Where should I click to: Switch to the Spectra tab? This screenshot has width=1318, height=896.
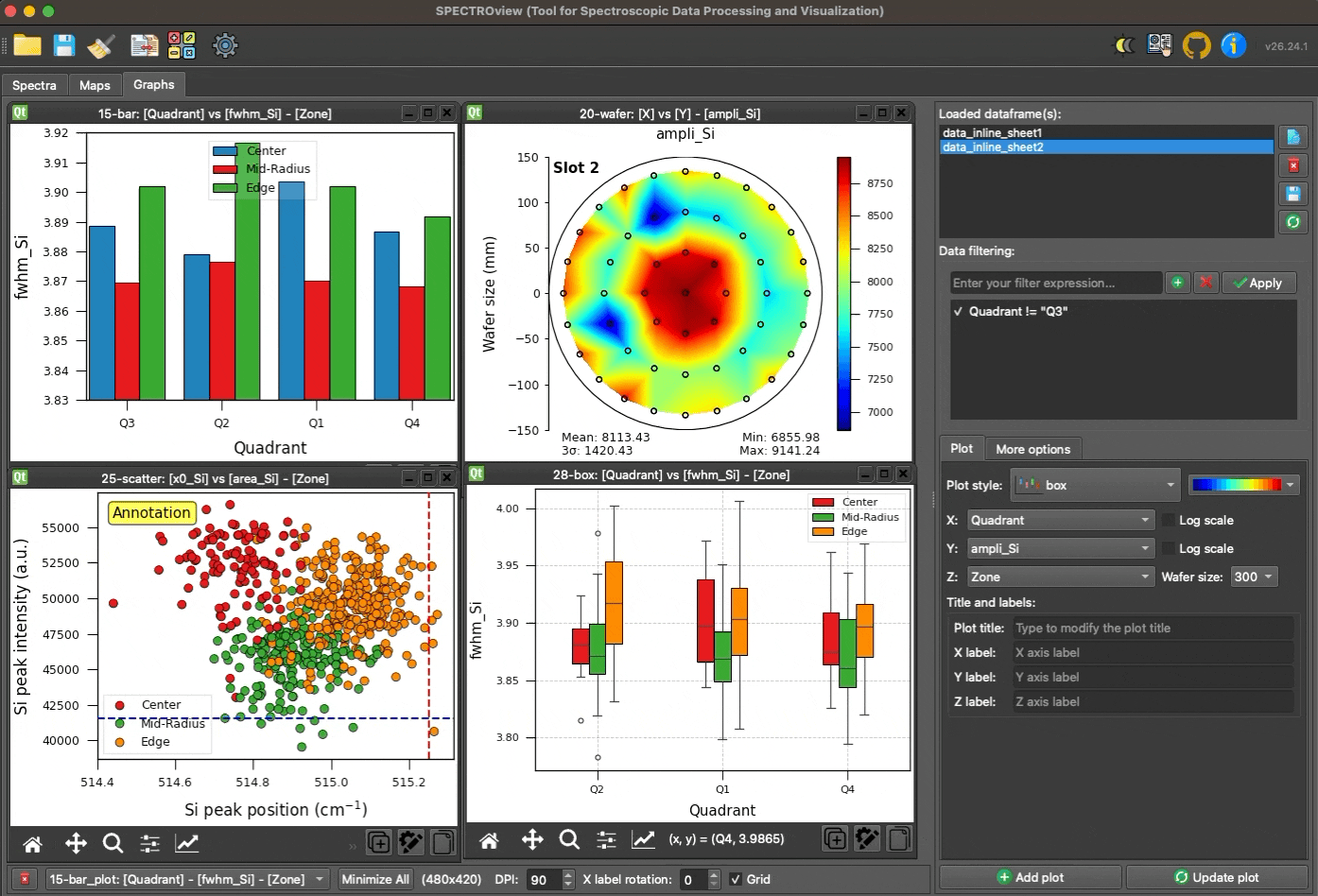point(34,85)
